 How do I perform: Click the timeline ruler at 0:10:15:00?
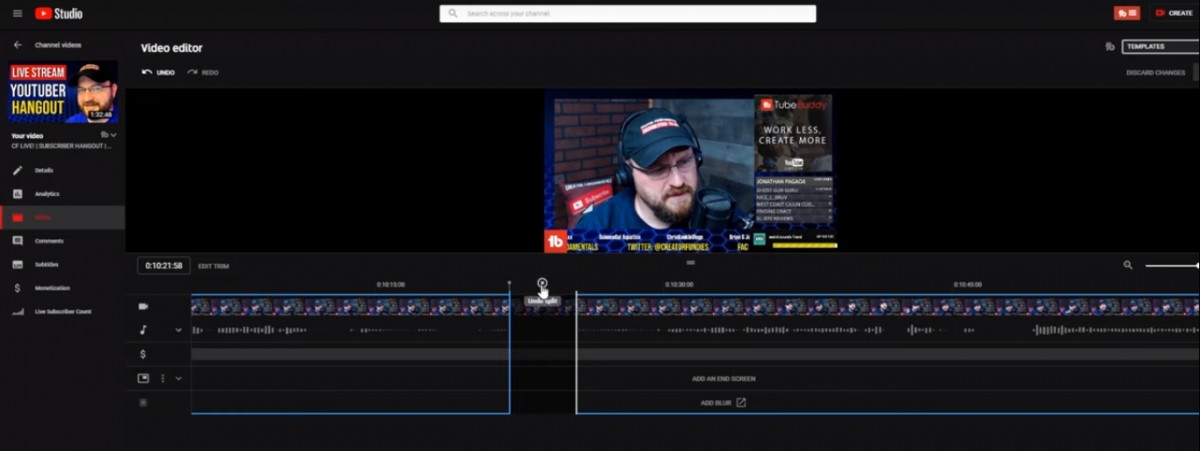(390, 284)
